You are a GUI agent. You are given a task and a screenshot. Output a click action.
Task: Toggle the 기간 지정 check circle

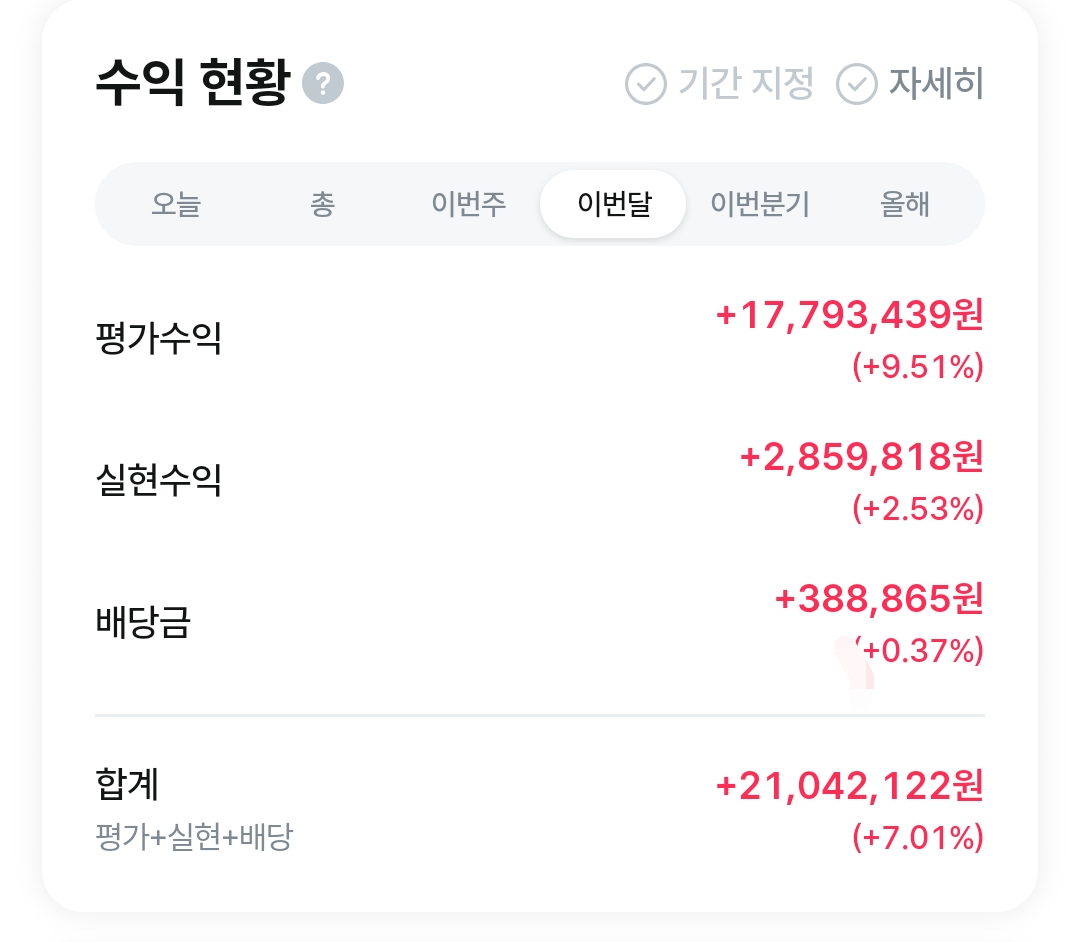pos(645,84)
